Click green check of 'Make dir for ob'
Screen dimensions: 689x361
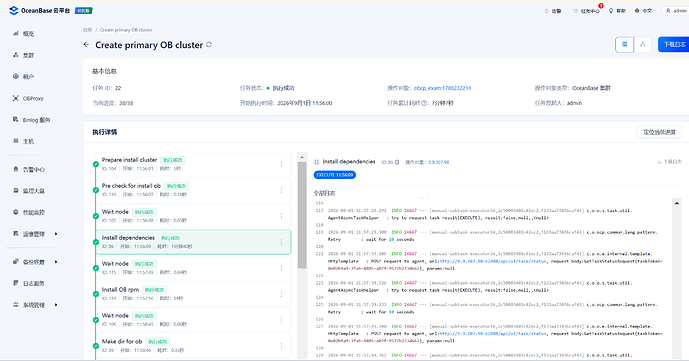(x=96, y=346)
